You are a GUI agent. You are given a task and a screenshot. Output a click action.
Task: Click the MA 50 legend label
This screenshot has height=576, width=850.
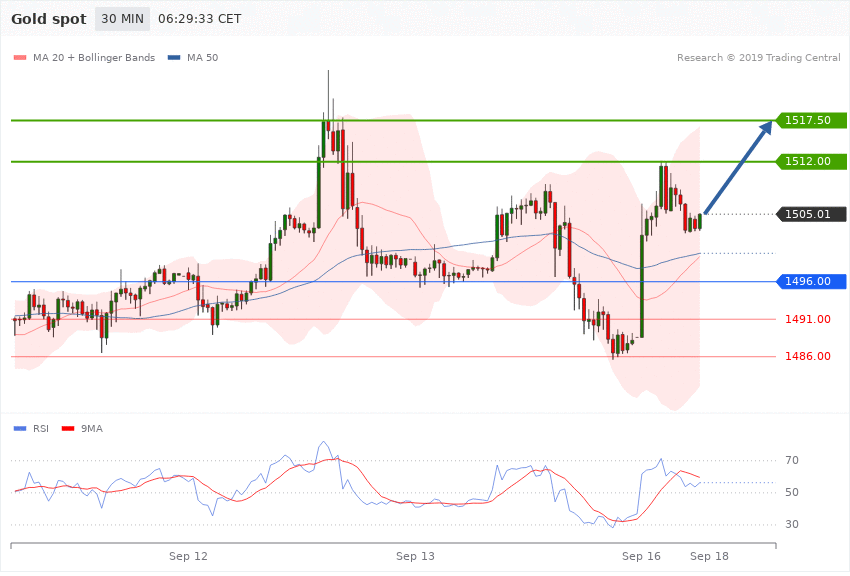click(203, 57)
